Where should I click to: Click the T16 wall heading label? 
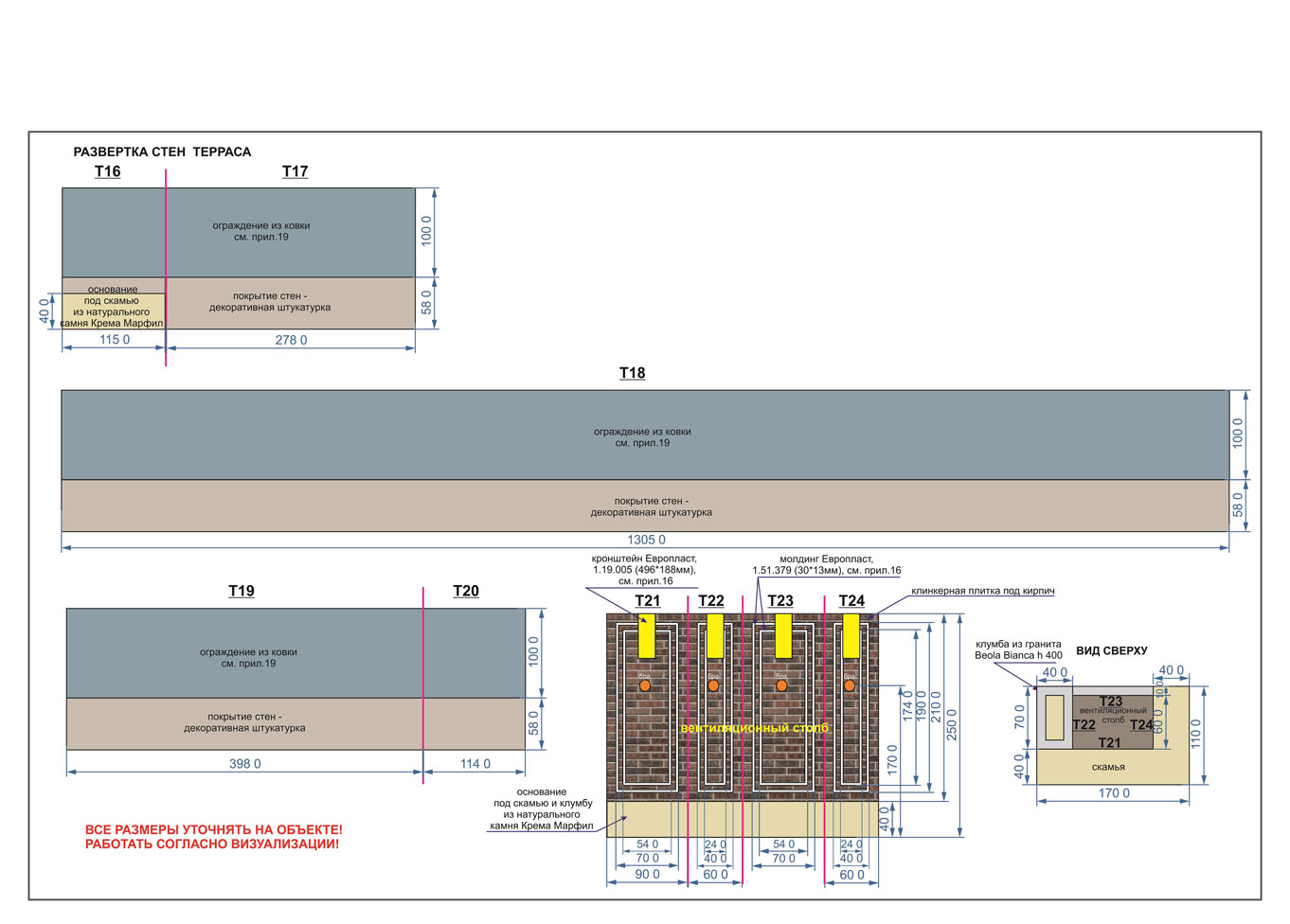pos(107,171)
